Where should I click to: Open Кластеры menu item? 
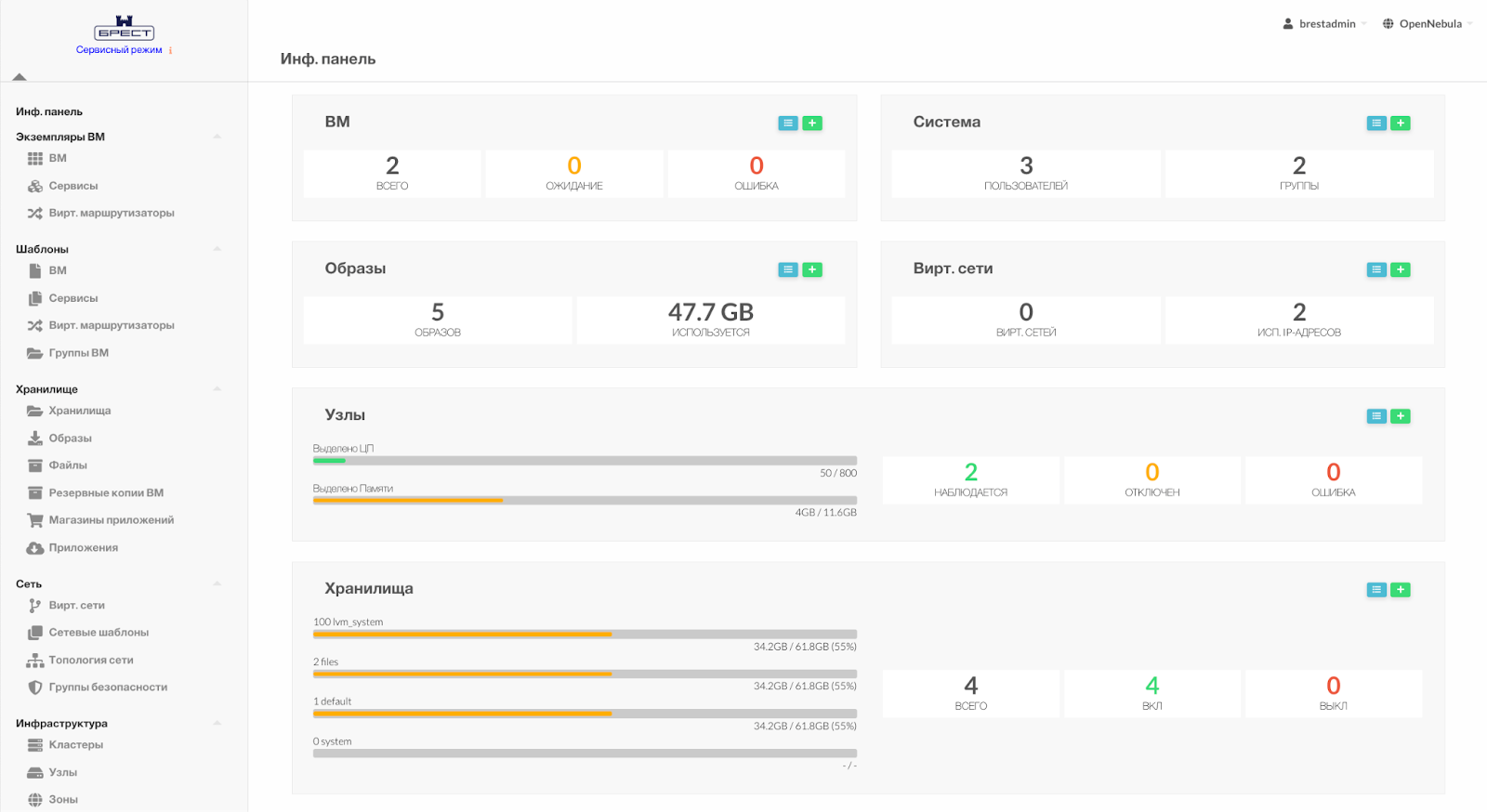click(76, 745)
